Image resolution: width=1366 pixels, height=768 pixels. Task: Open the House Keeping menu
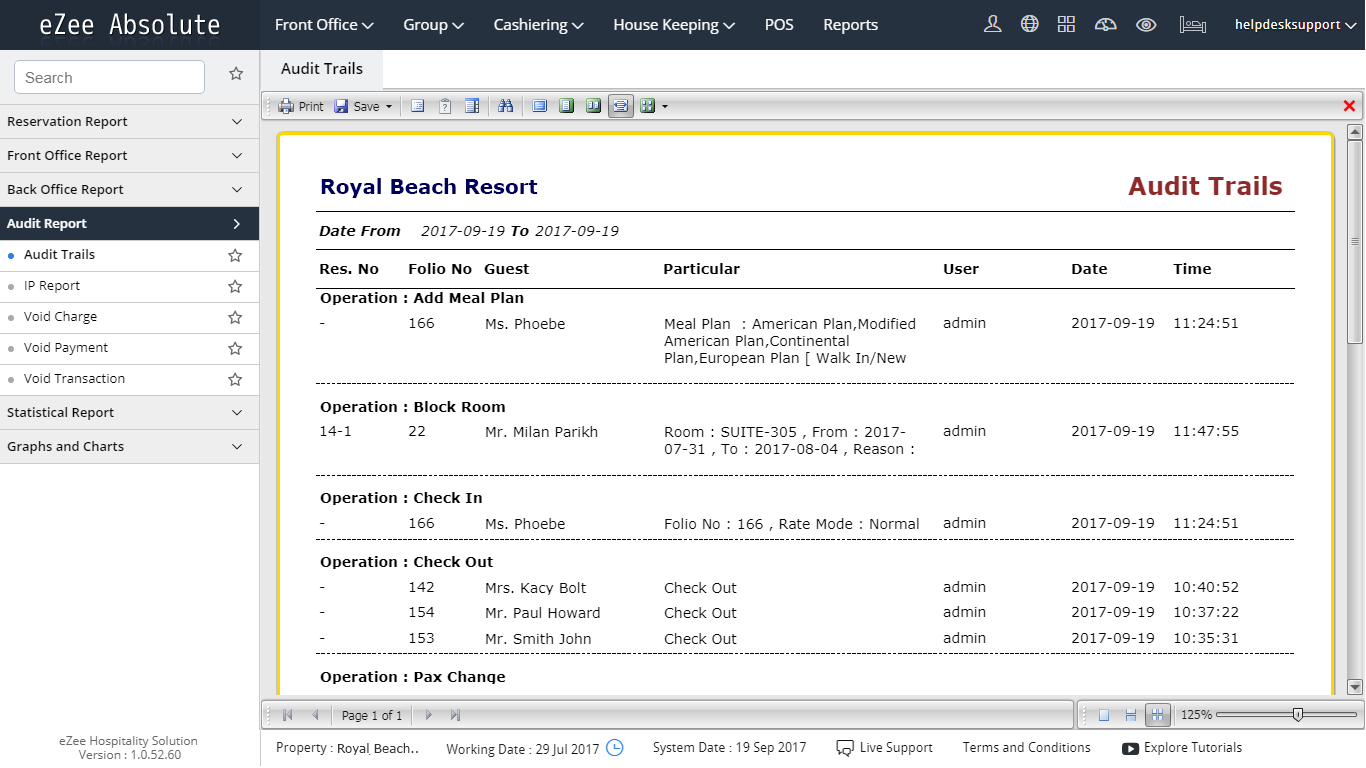coord(673,25)
